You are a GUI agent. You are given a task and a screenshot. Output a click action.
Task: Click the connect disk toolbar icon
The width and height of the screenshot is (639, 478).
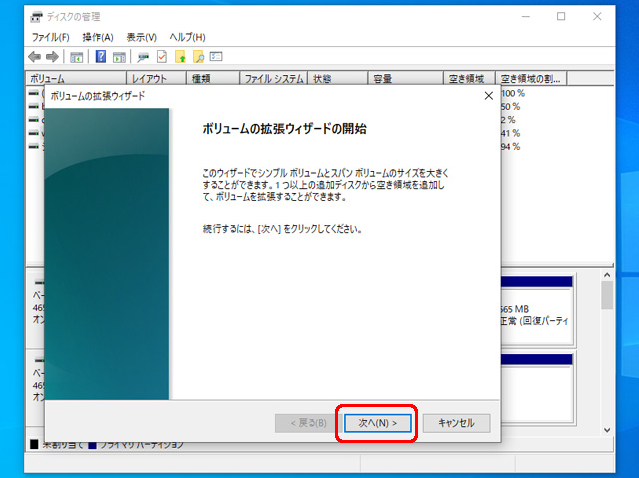click(x=143, y=57)
